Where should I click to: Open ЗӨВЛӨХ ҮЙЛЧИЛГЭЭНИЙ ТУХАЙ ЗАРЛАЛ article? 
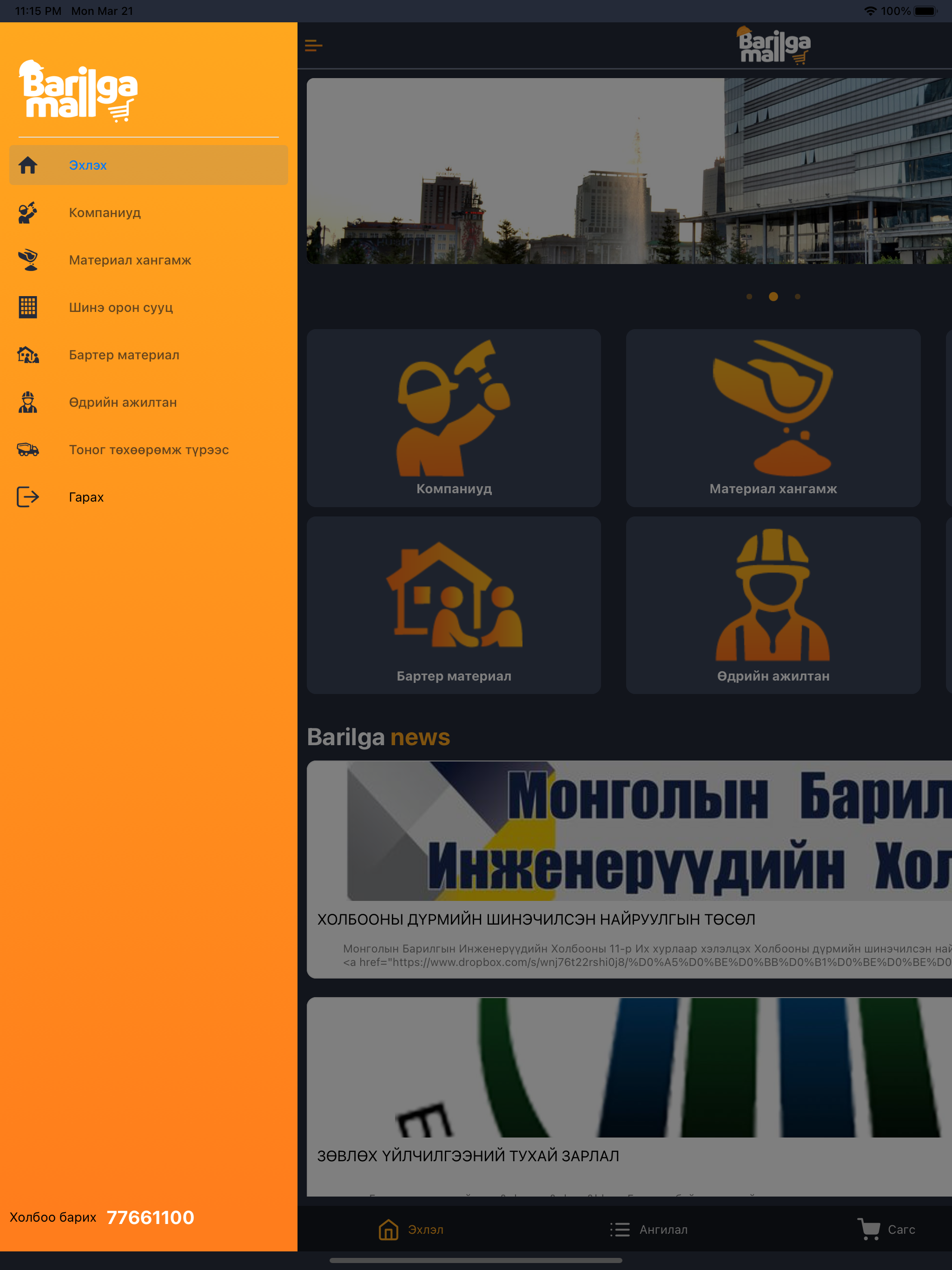468,1156
